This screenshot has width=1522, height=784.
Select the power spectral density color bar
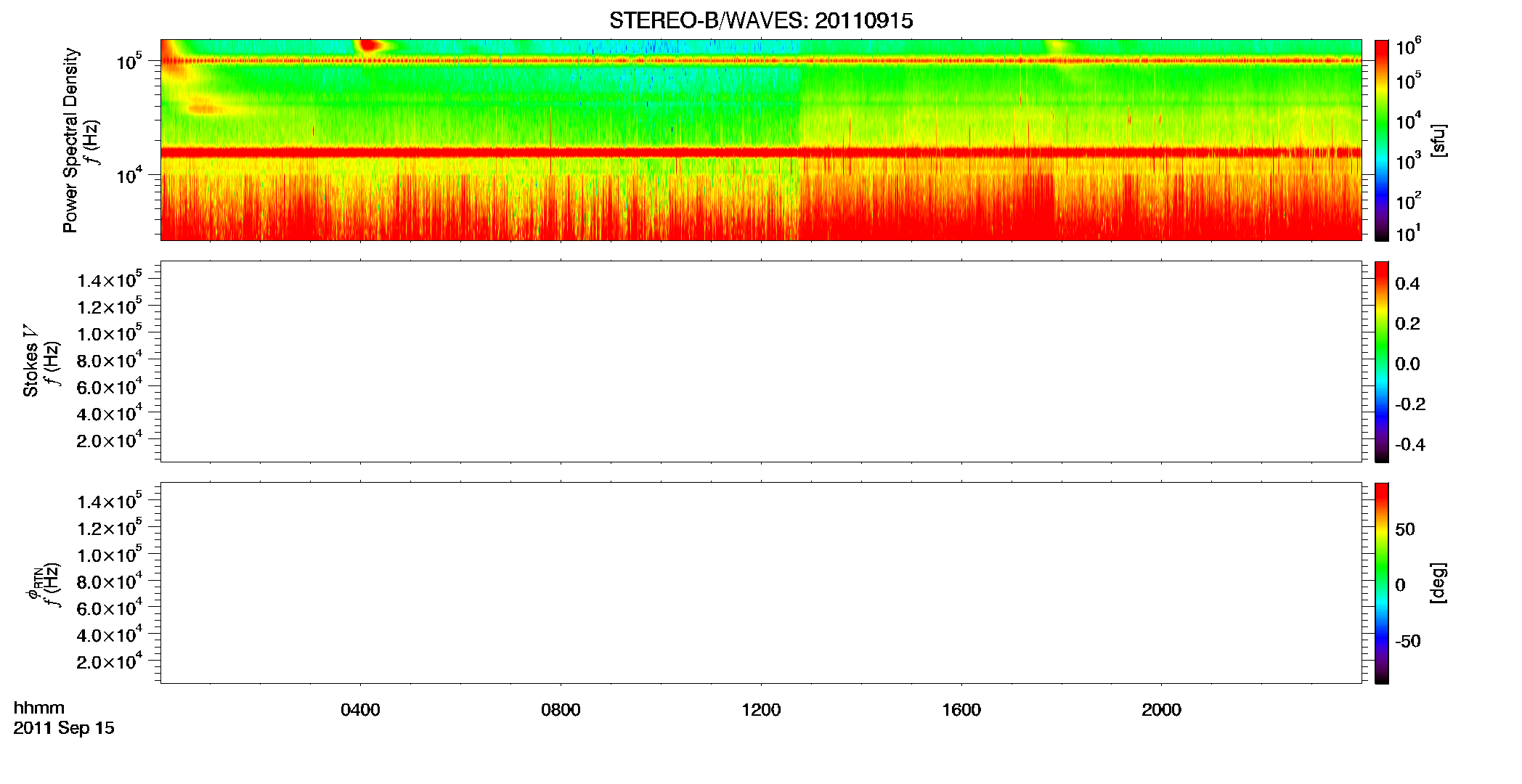click(1382, 140)
